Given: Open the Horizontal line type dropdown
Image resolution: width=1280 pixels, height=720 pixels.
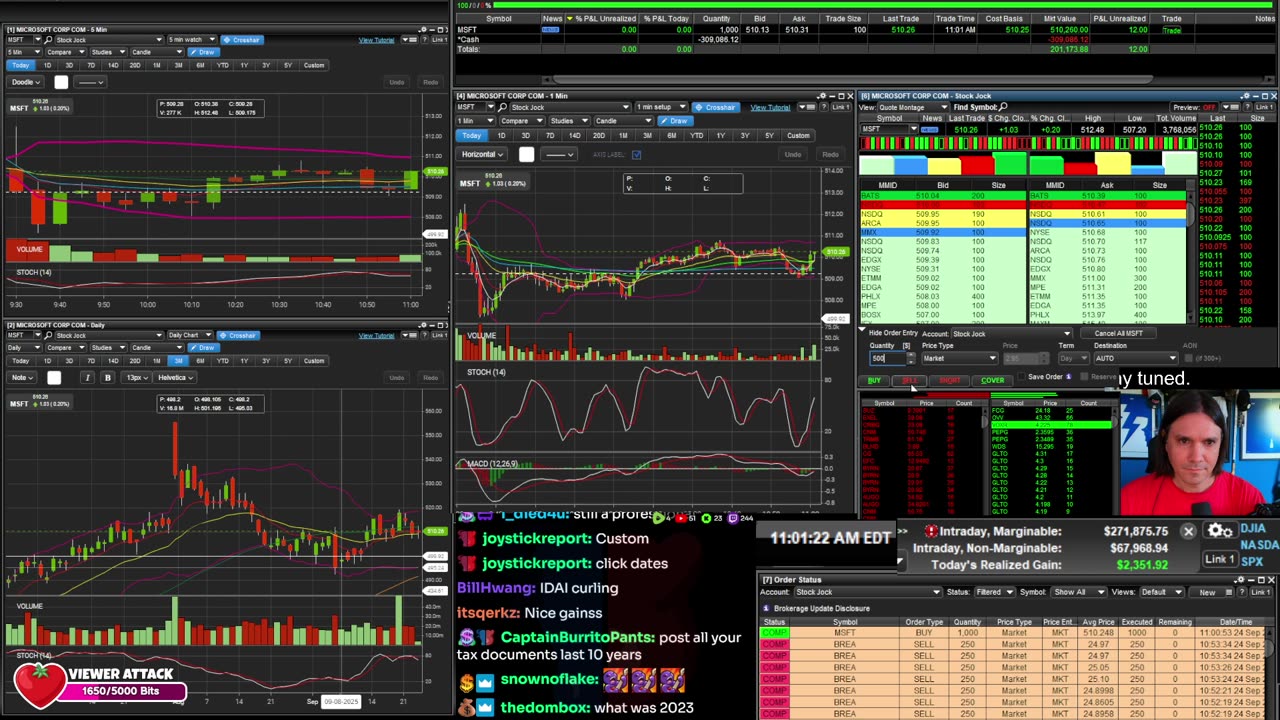Looking at the screenshot, I should (482, 155).
